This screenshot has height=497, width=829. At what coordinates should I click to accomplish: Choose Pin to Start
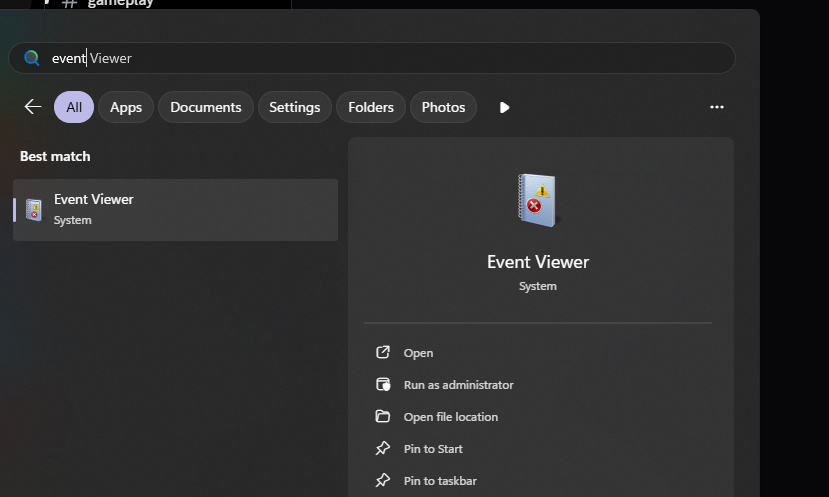(433, 449)
